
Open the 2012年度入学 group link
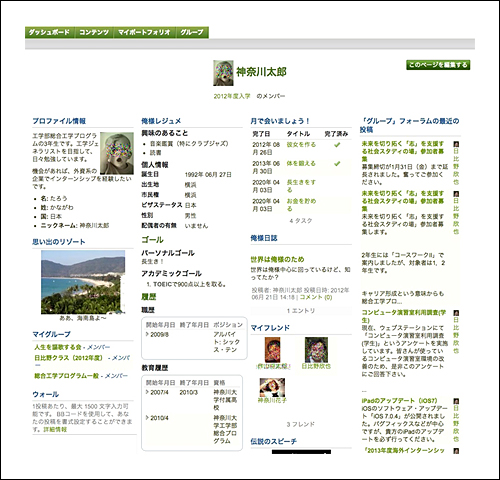232,96
